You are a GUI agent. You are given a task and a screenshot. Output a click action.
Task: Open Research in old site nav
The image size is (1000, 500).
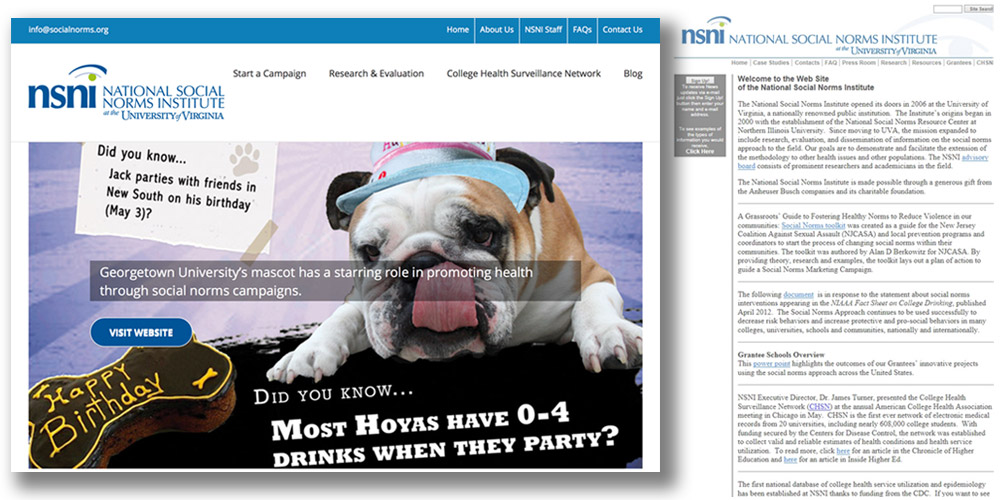(893, 63)
